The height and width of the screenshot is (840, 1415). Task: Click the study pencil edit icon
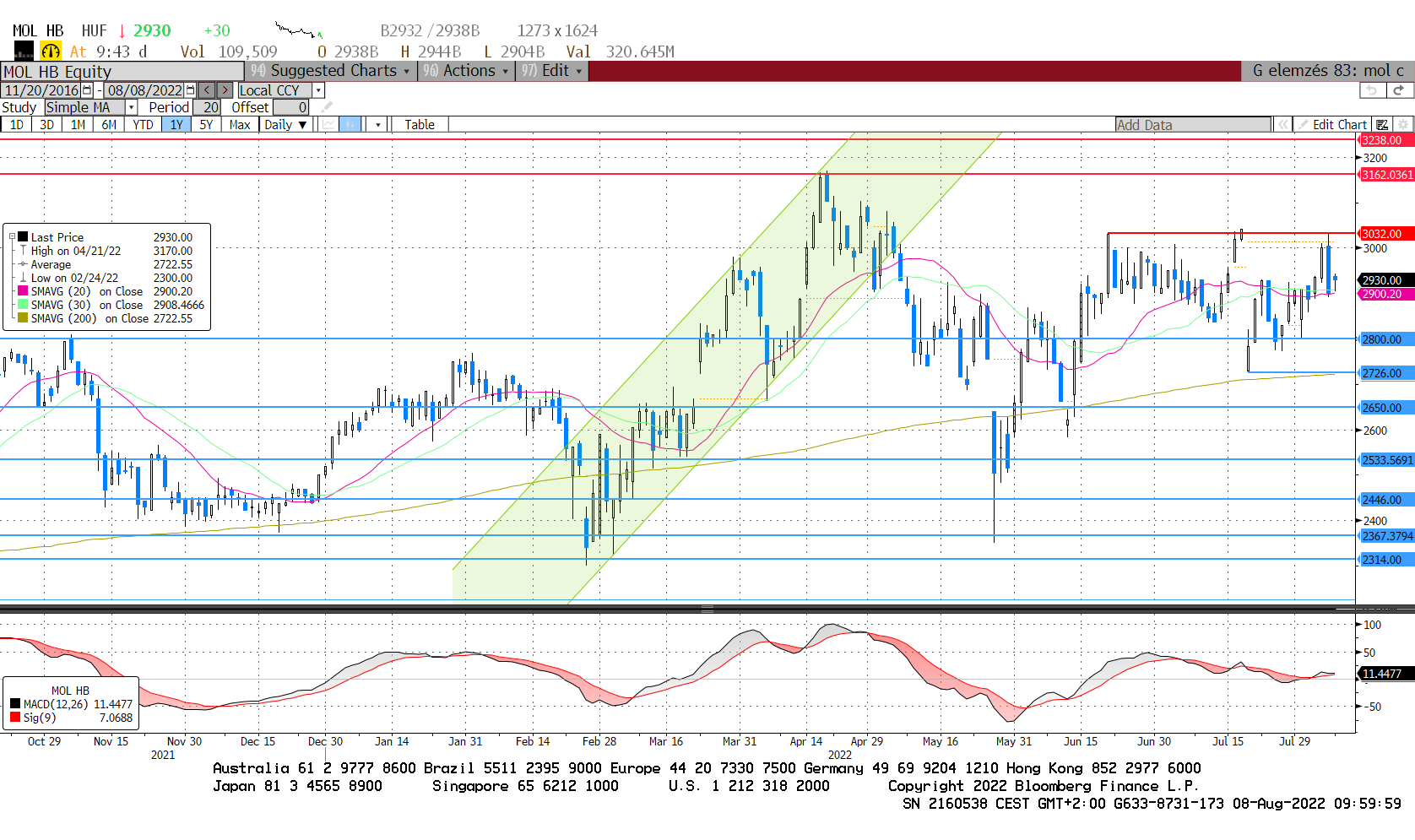[x=327, y=107]
